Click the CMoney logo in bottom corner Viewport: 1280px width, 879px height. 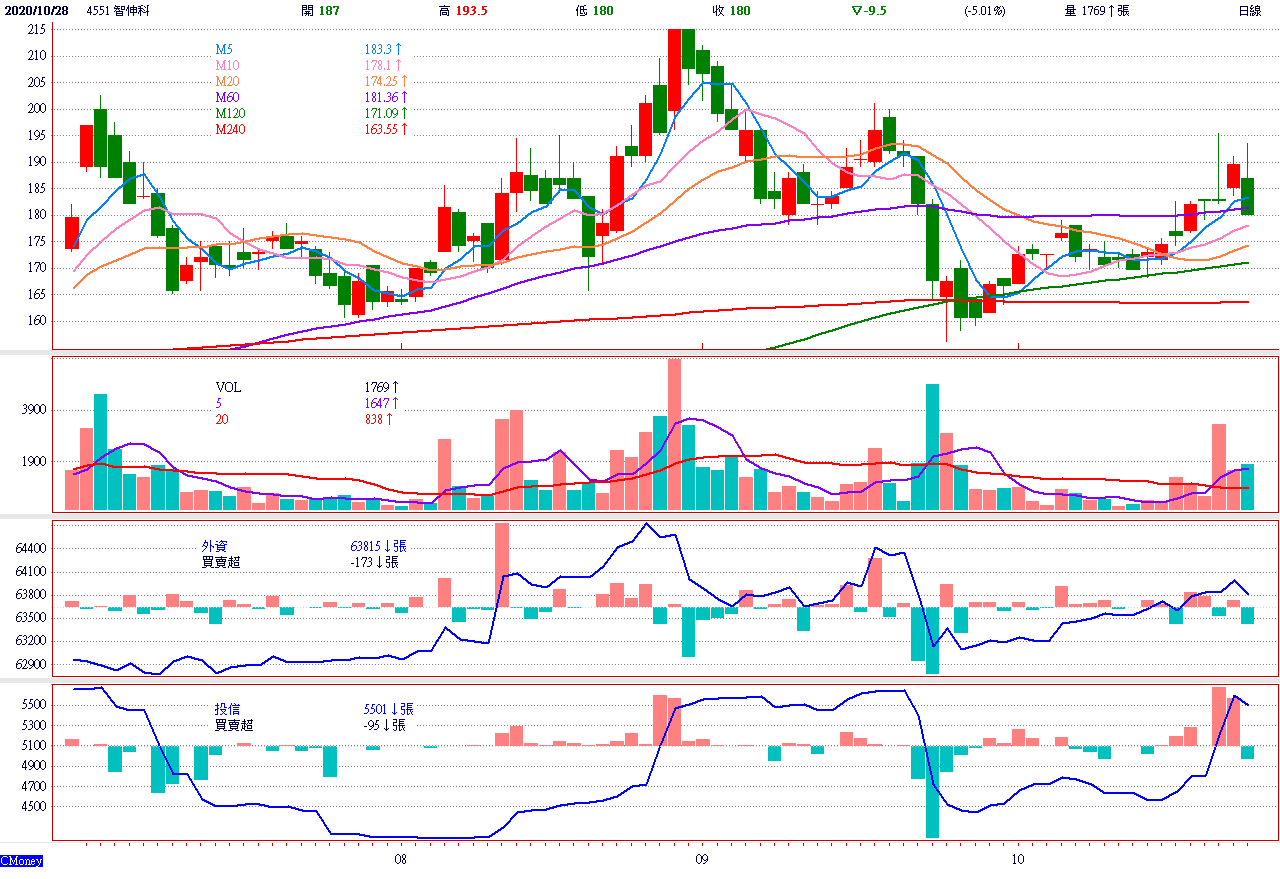pos(21,861)
